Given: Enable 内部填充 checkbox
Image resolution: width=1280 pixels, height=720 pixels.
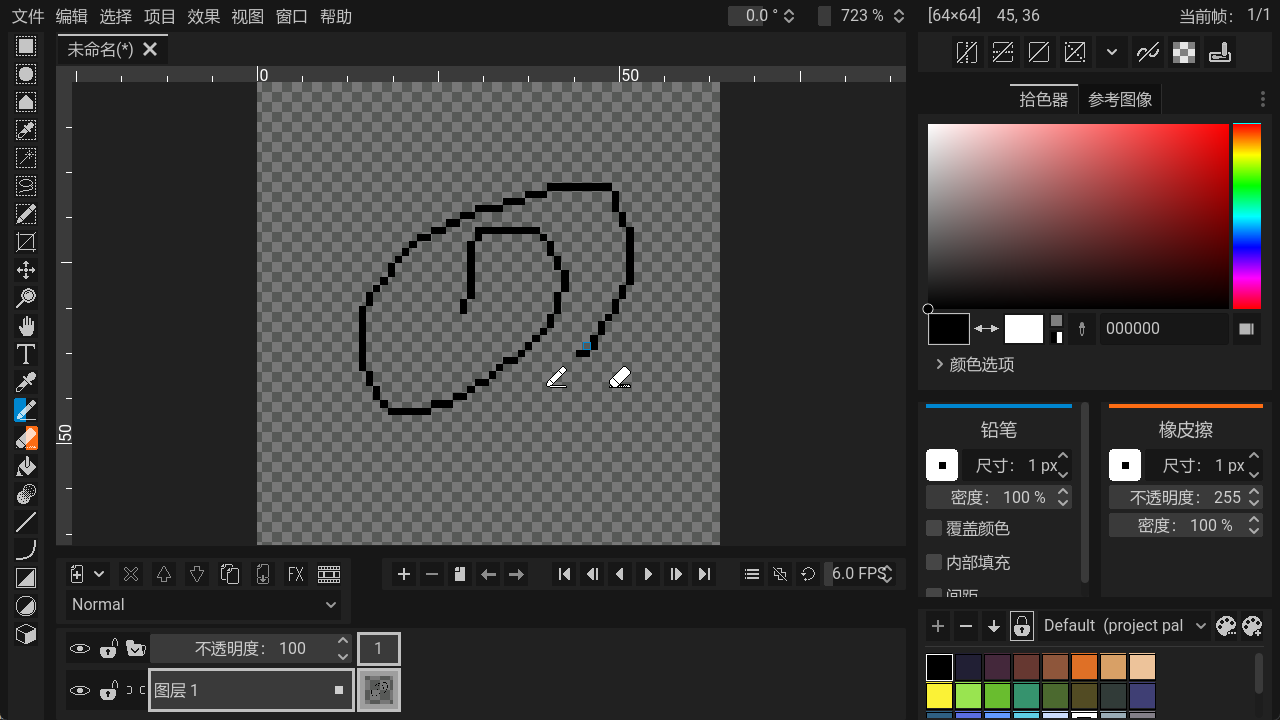Looking at the screenshot, I should click(x=934, y=562).
